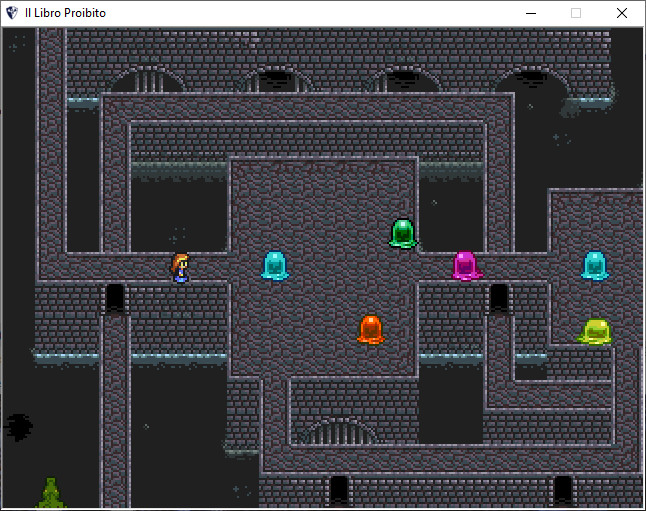Click the magenta slime enemy

click(x=467, y=266)
